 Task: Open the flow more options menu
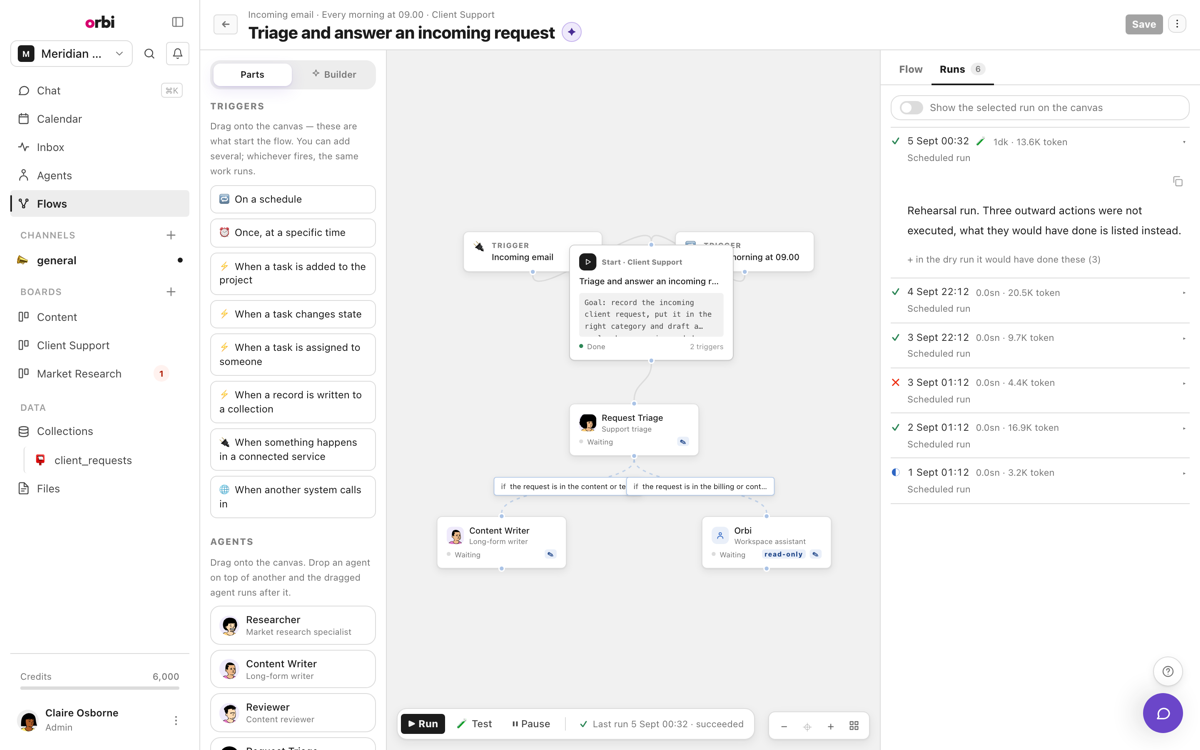tap(1177, 24)
